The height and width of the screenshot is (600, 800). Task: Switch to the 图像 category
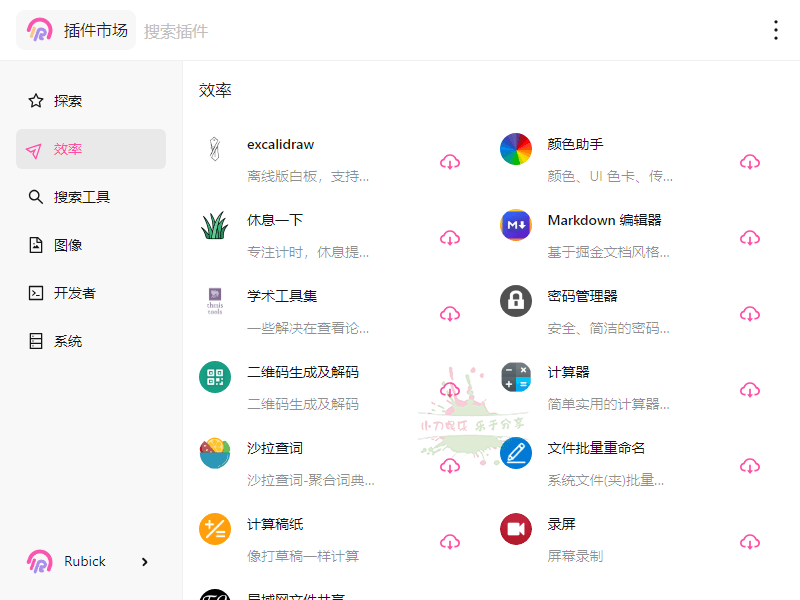point(66,245)
